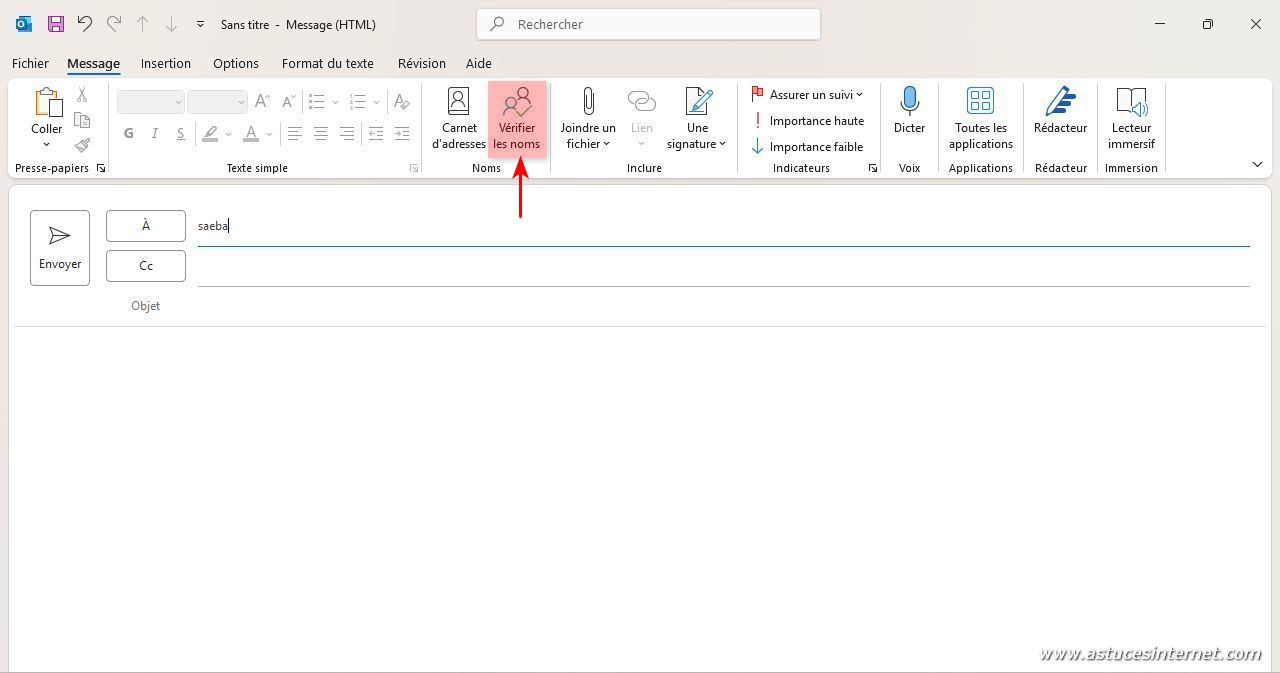Click the font color A swatch
The image size is (1280, 673).
(x=251, y=133)
